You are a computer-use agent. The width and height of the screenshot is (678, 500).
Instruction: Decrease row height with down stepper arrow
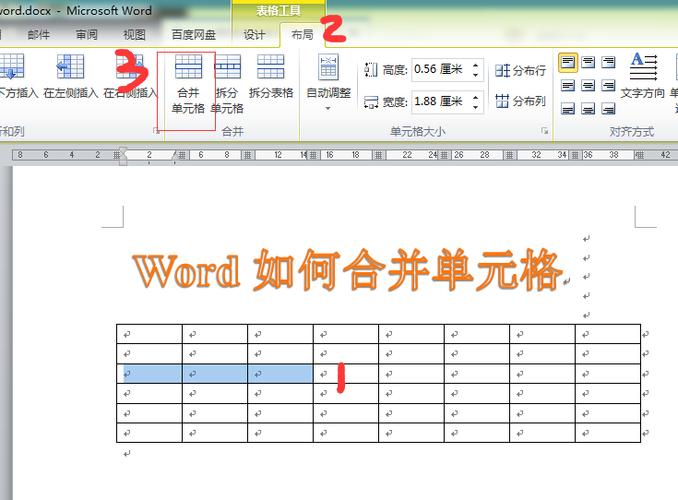point(476,75)
